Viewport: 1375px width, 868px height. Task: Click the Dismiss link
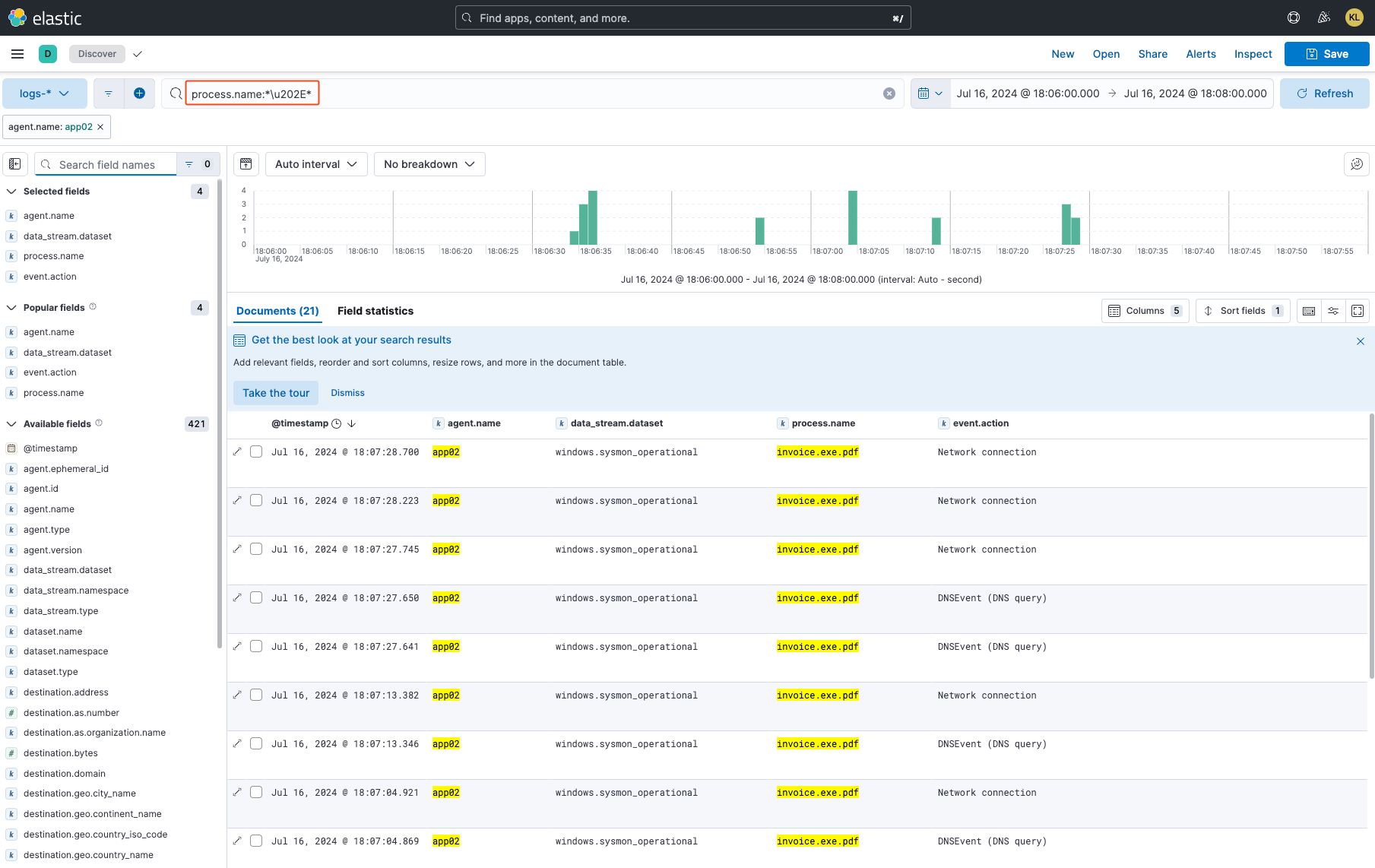pyautogui.click(x=347, y=393)
